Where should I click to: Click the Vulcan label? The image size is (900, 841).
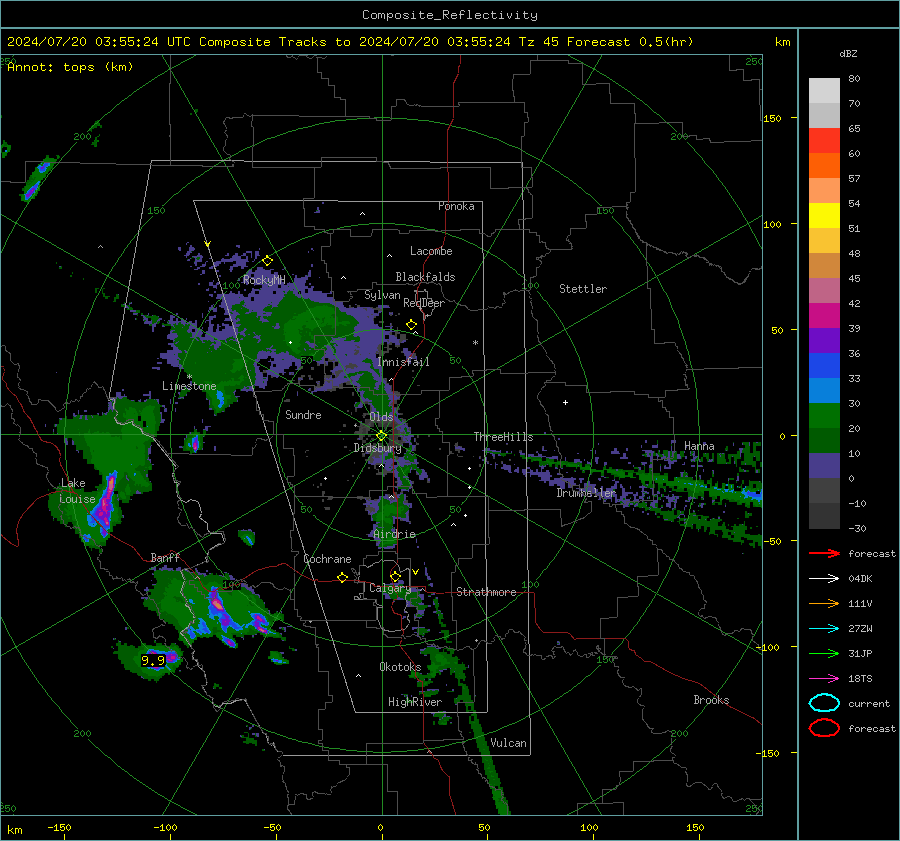coord(508,742)
